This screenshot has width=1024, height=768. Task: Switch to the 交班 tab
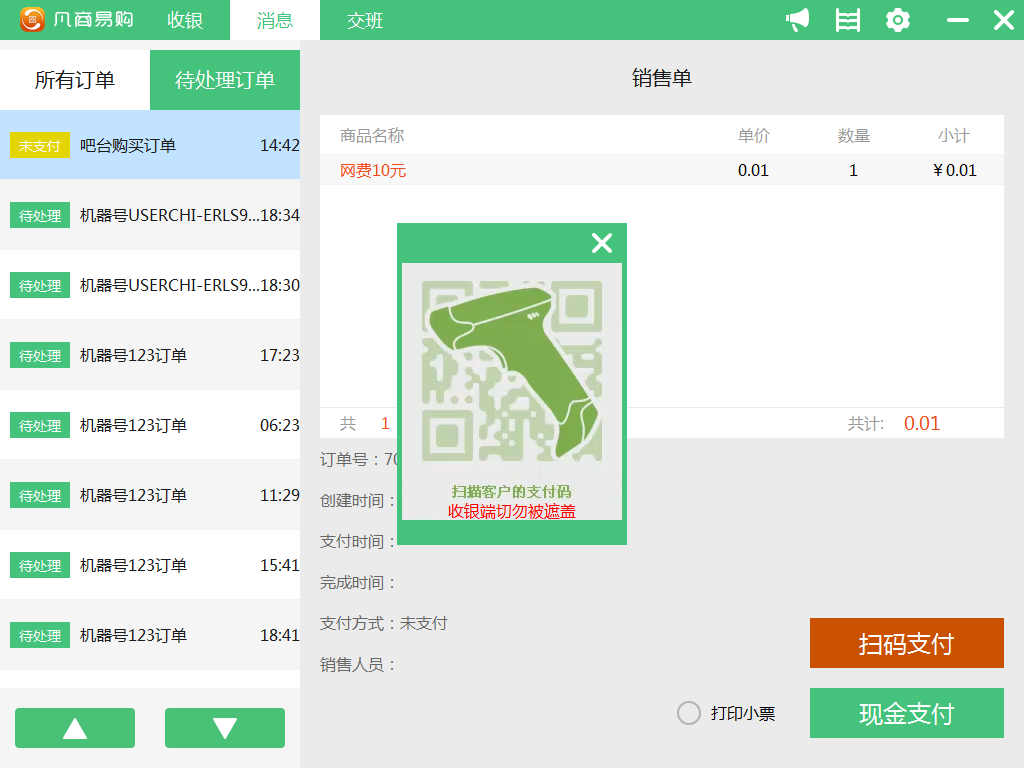[364, 20]
